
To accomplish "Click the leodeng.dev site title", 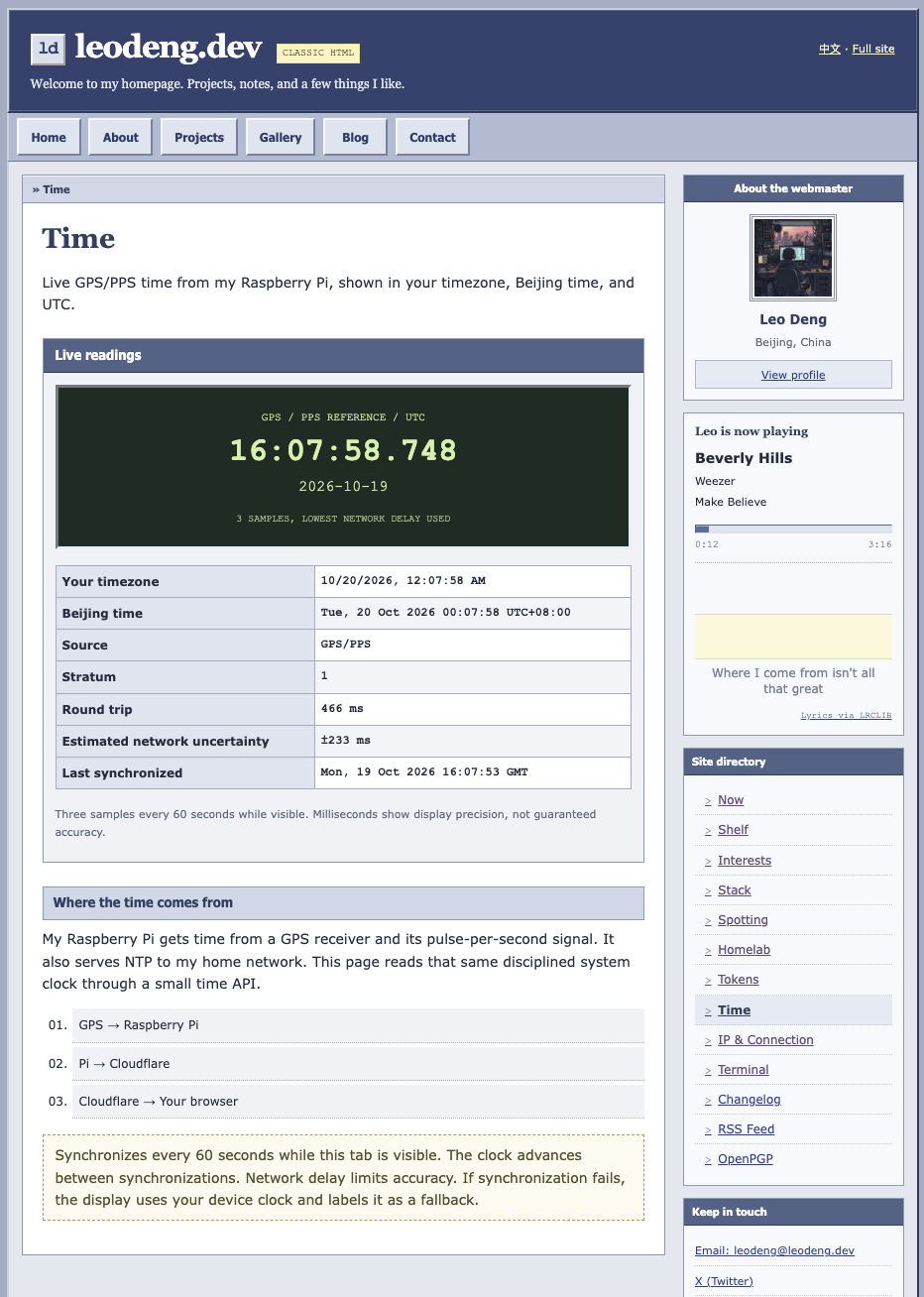I will 169,47.
